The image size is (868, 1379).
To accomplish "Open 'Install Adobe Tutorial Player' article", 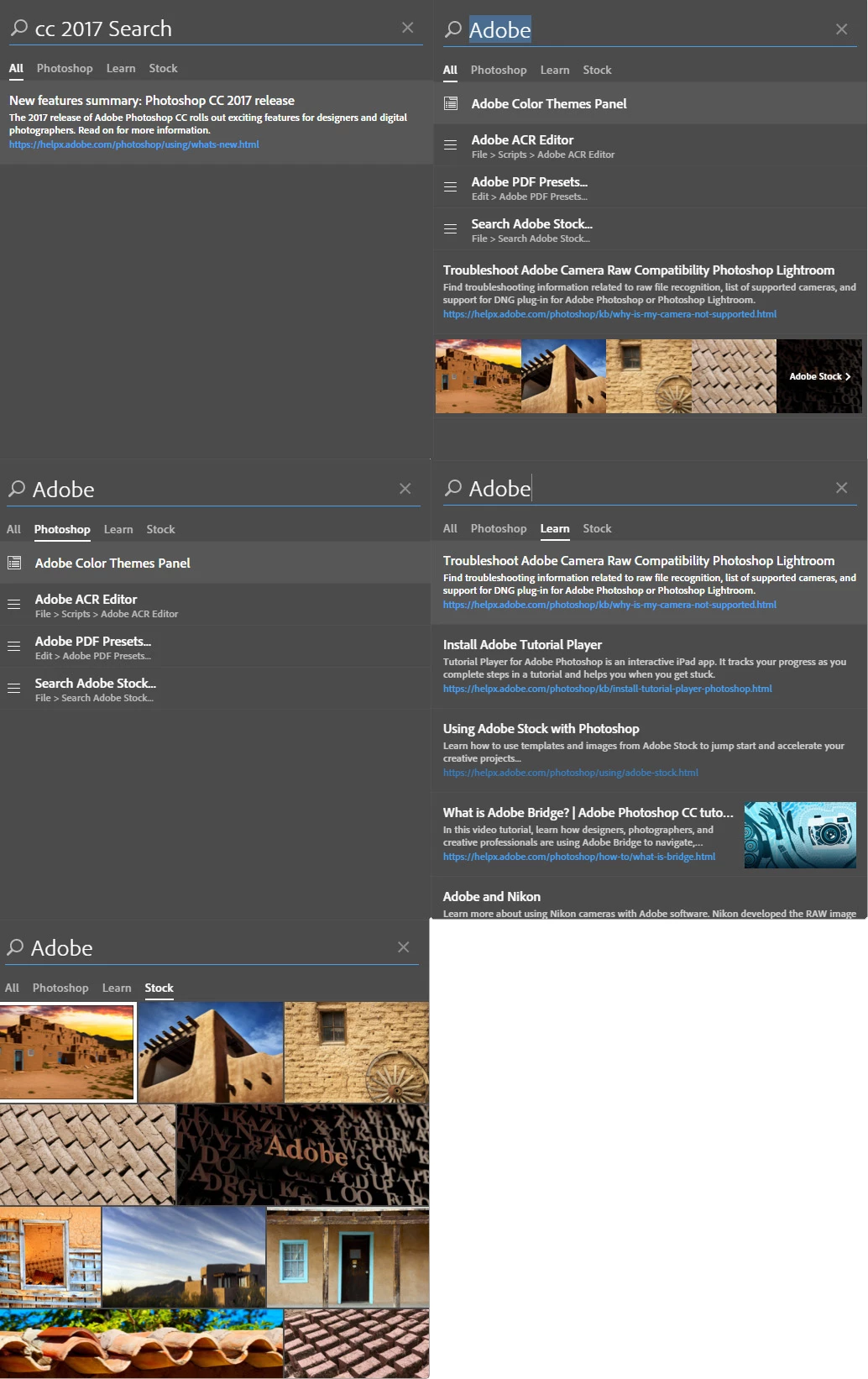I will (522, 644).
